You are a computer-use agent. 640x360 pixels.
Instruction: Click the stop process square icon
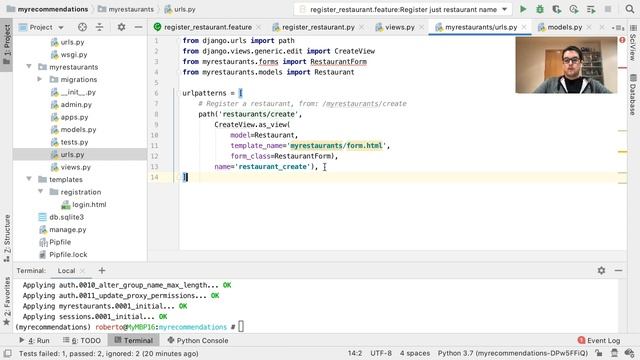[608, 9]
